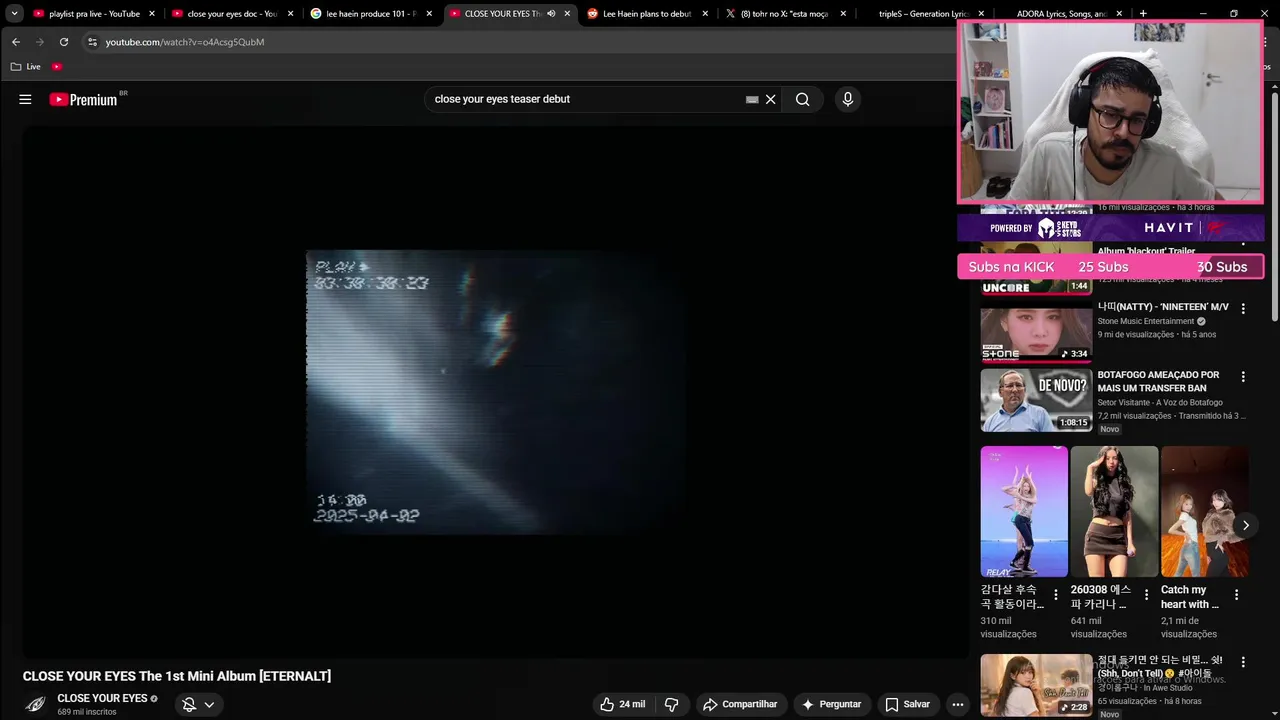Open the tab search dropdown arrow
This screenshot has width=1280, height=720.
[14, 14]
